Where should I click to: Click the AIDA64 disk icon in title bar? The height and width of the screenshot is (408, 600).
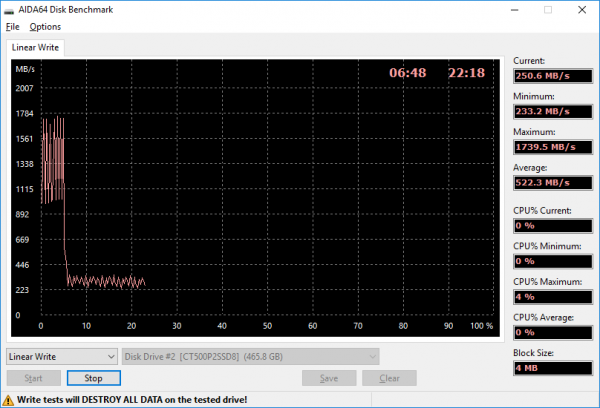pyautogui.click(x=9, y=10)
